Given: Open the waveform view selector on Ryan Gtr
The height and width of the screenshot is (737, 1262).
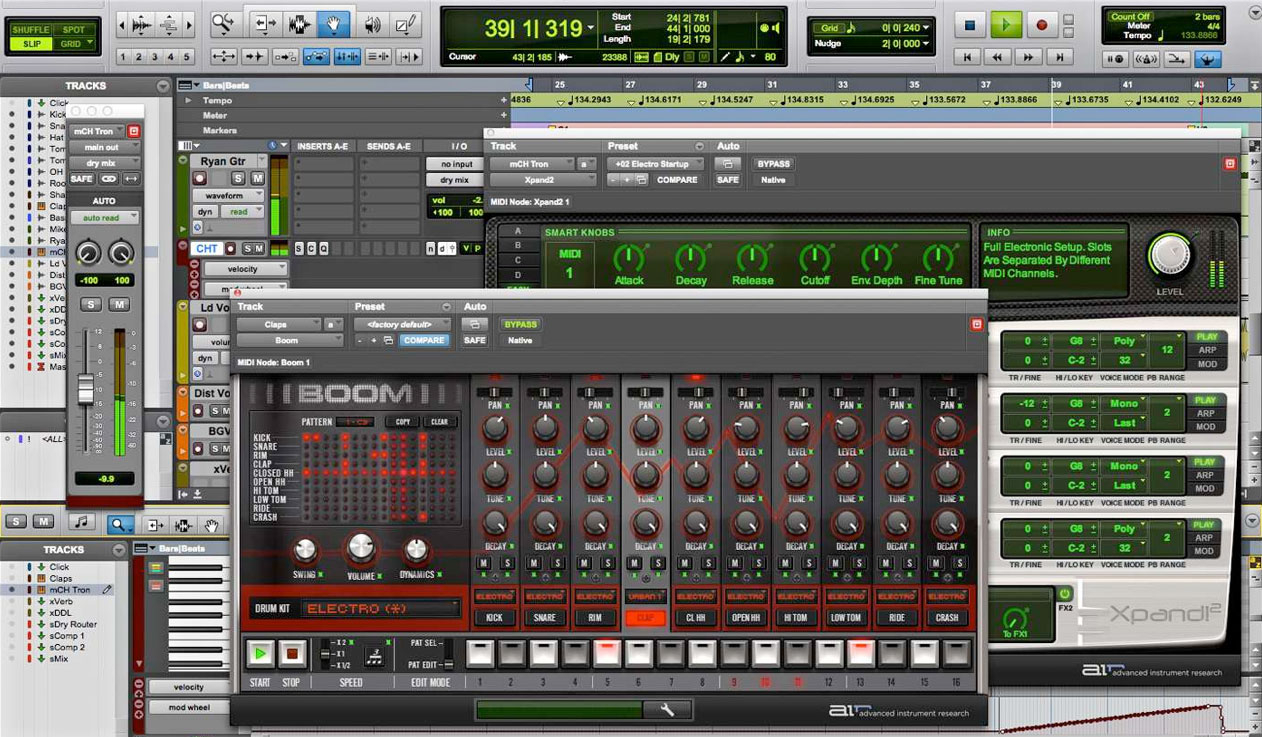Looking at the screenshot, I should click(x=226, y=195).
